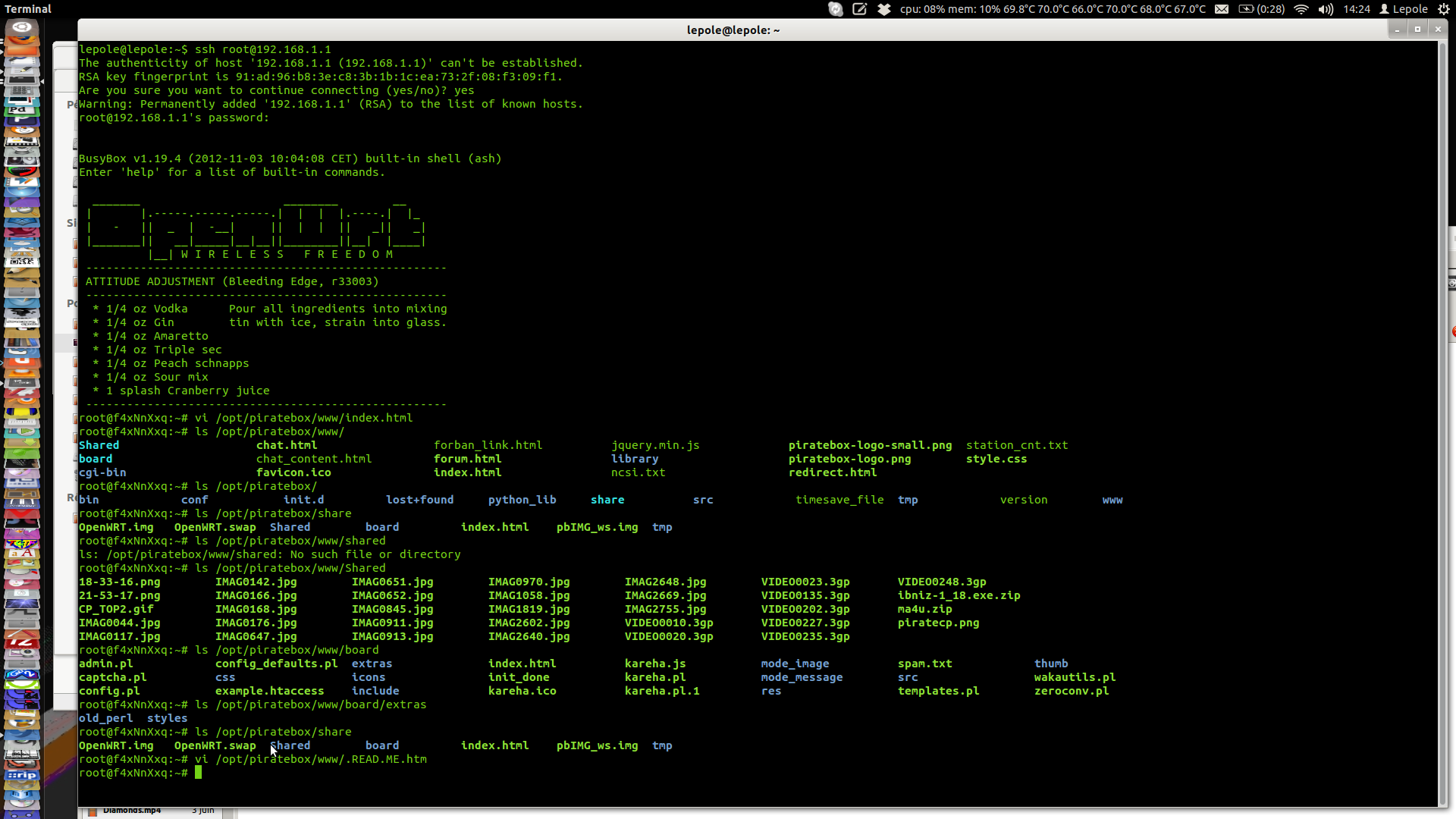Open the Ubuntu Dash home button
Image resolution: width=1456 pixels, height=819 pixels.
pyautogui.click(x=22, y=27)
